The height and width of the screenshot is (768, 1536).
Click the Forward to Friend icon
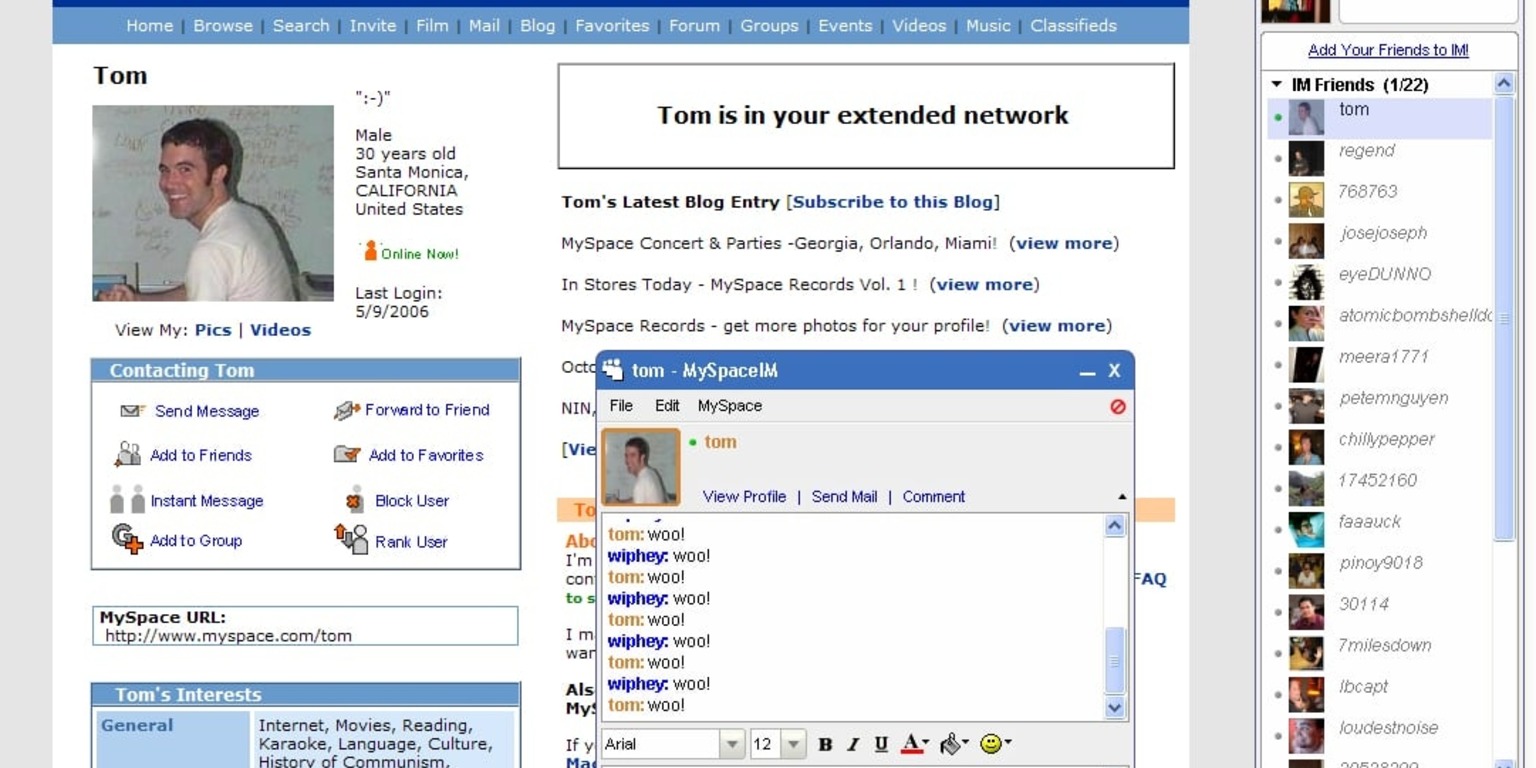tap(346, 410)
